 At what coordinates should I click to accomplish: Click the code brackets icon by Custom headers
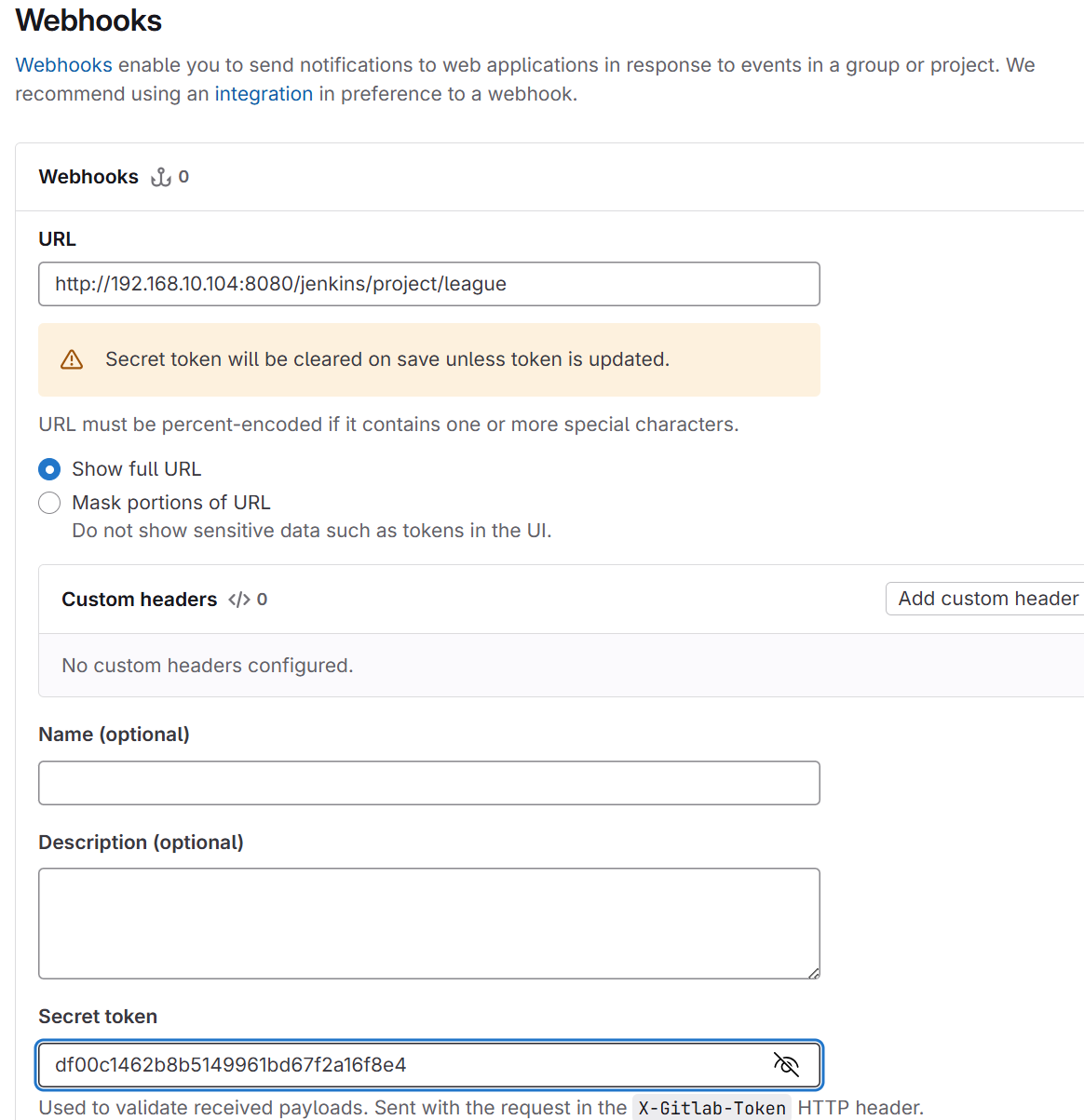pos(239,600)
